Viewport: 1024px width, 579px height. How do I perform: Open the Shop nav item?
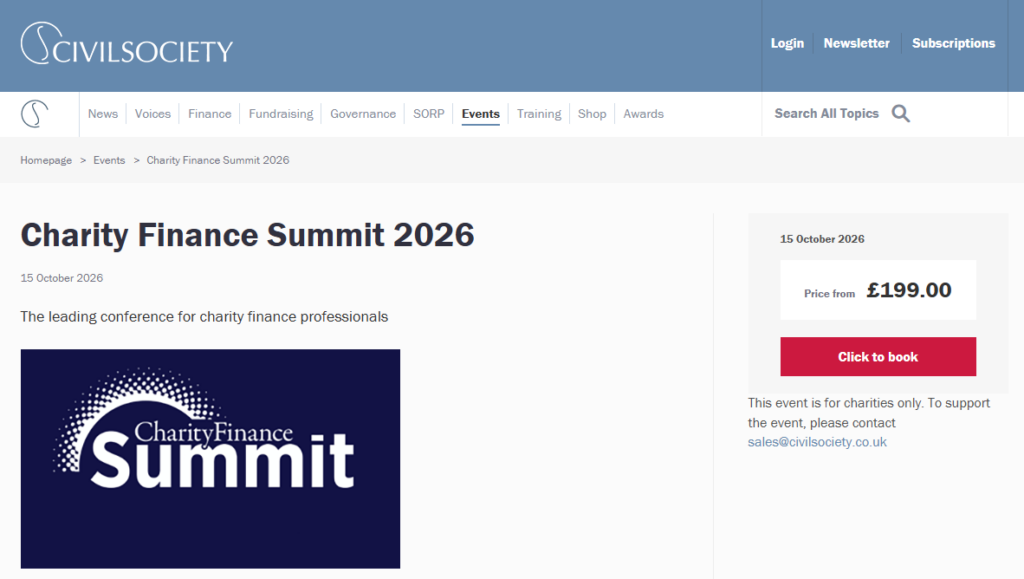click(x=592, y=114)
